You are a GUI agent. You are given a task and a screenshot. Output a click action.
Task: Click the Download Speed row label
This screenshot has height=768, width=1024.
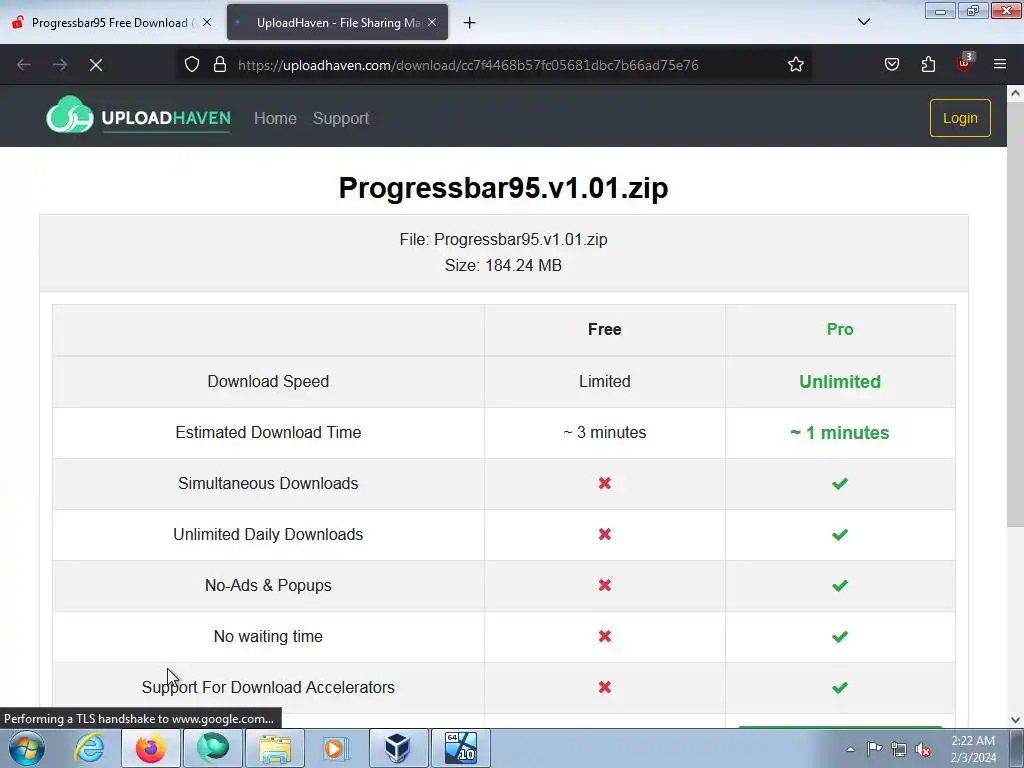(268, 381)
